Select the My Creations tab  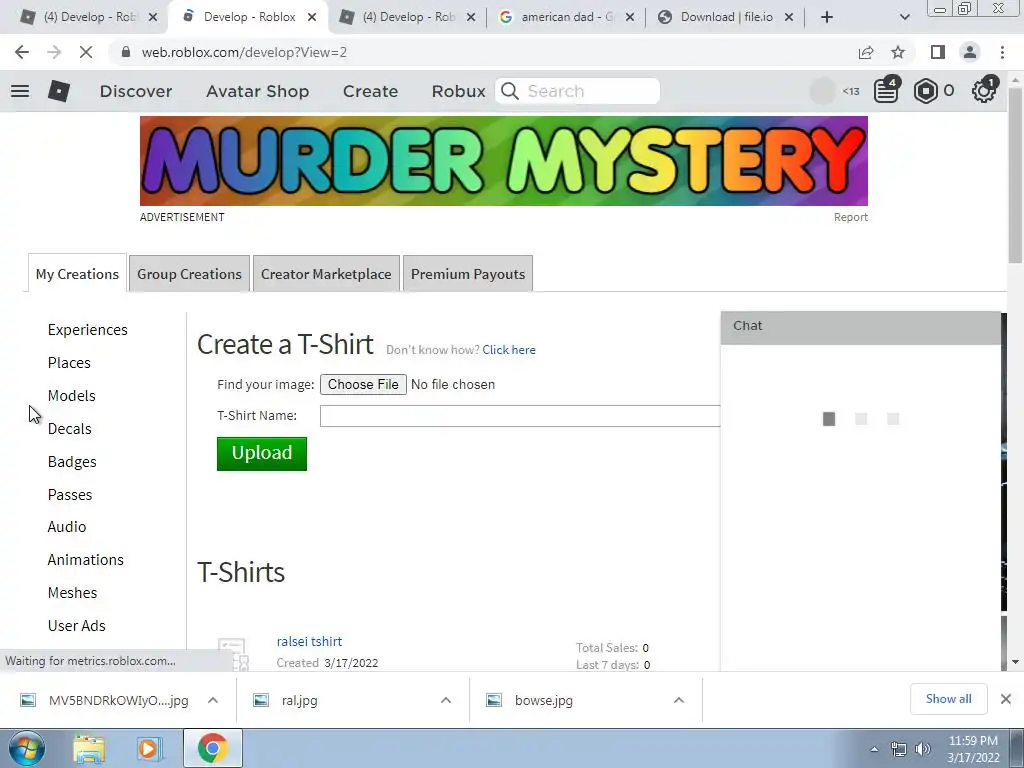pos(77,274)
